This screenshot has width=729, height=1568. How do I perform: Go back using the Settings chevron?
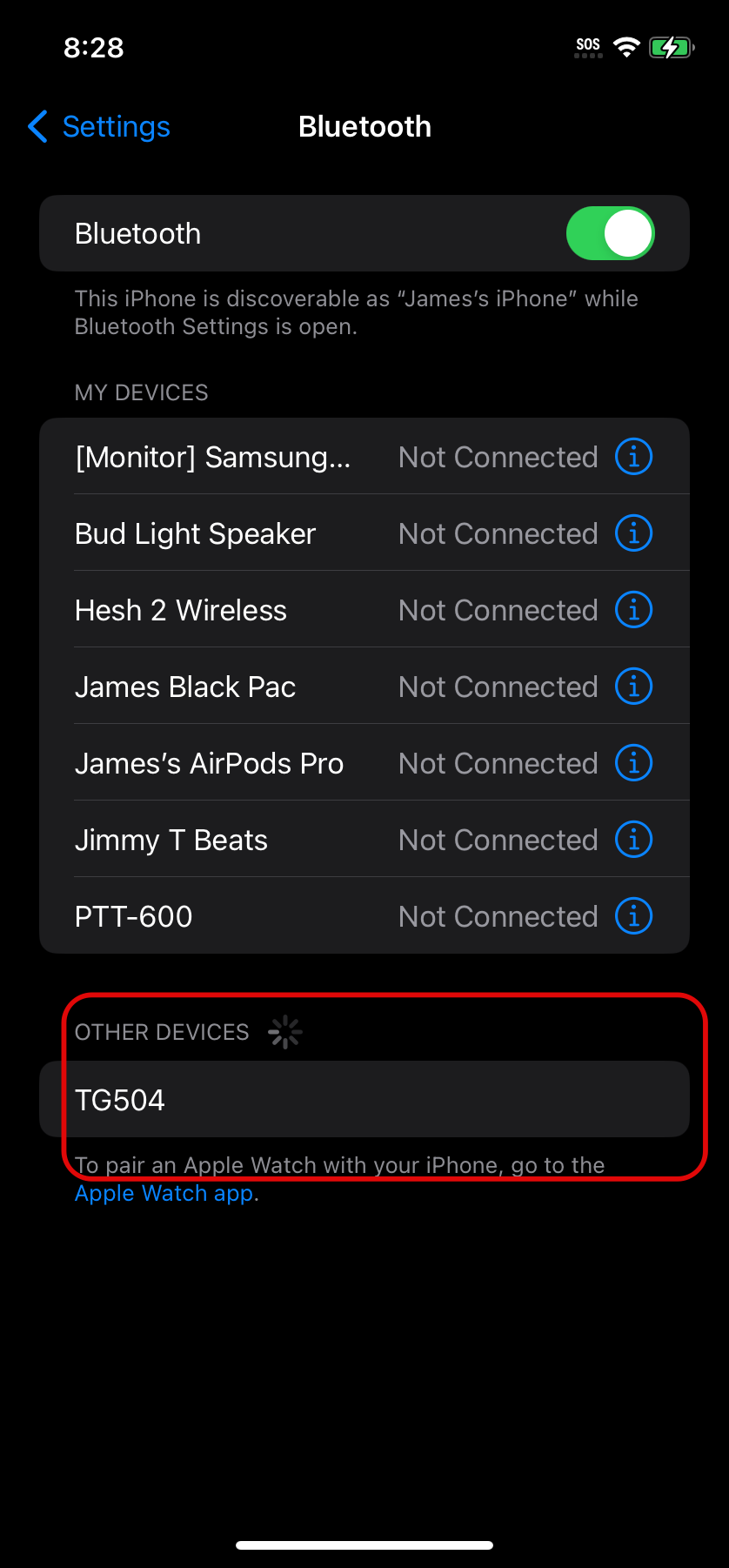click(37, 126)
